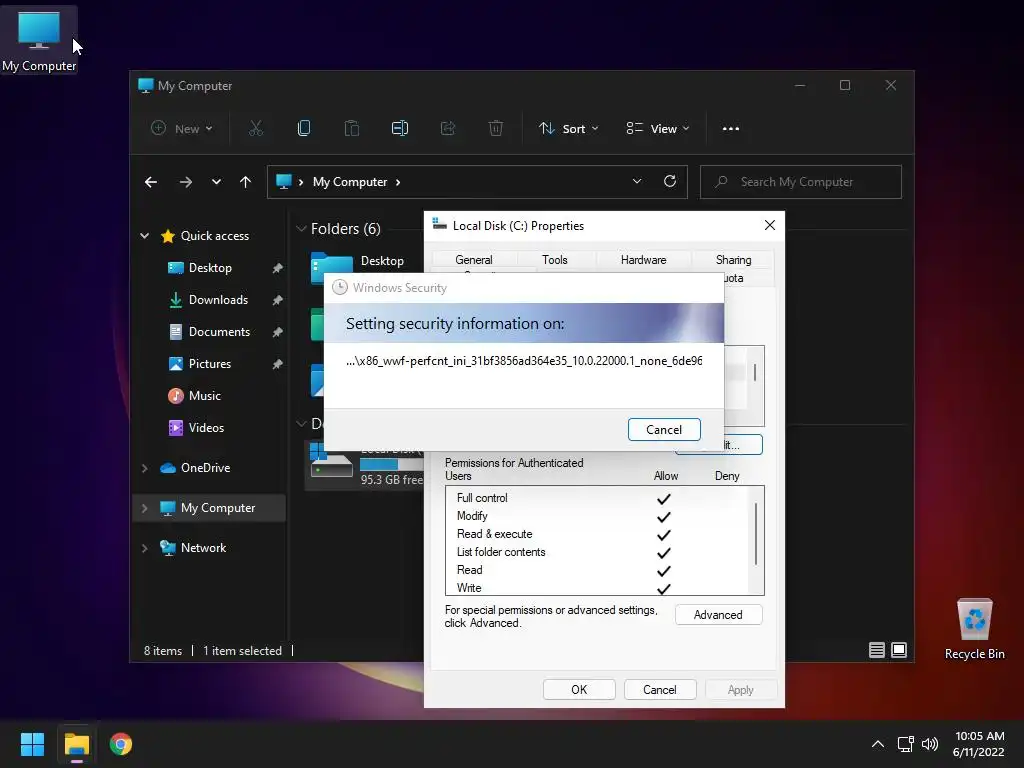The width and height of the screenshot is (1024, 768).
Task: Switch to details view layout icon
Action: coord(876,650)
